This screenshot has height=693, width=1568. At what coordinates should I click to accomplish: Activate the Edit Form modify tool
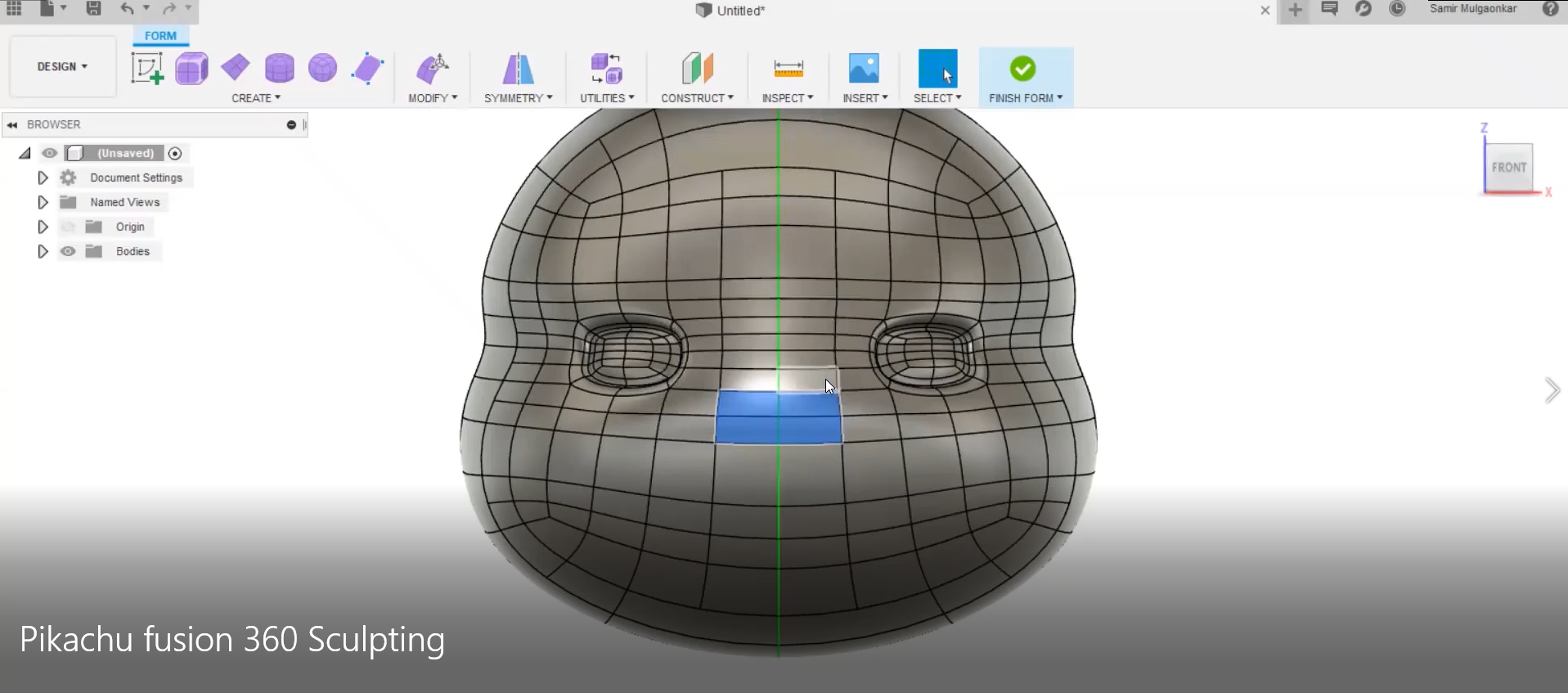coord(433,69)
